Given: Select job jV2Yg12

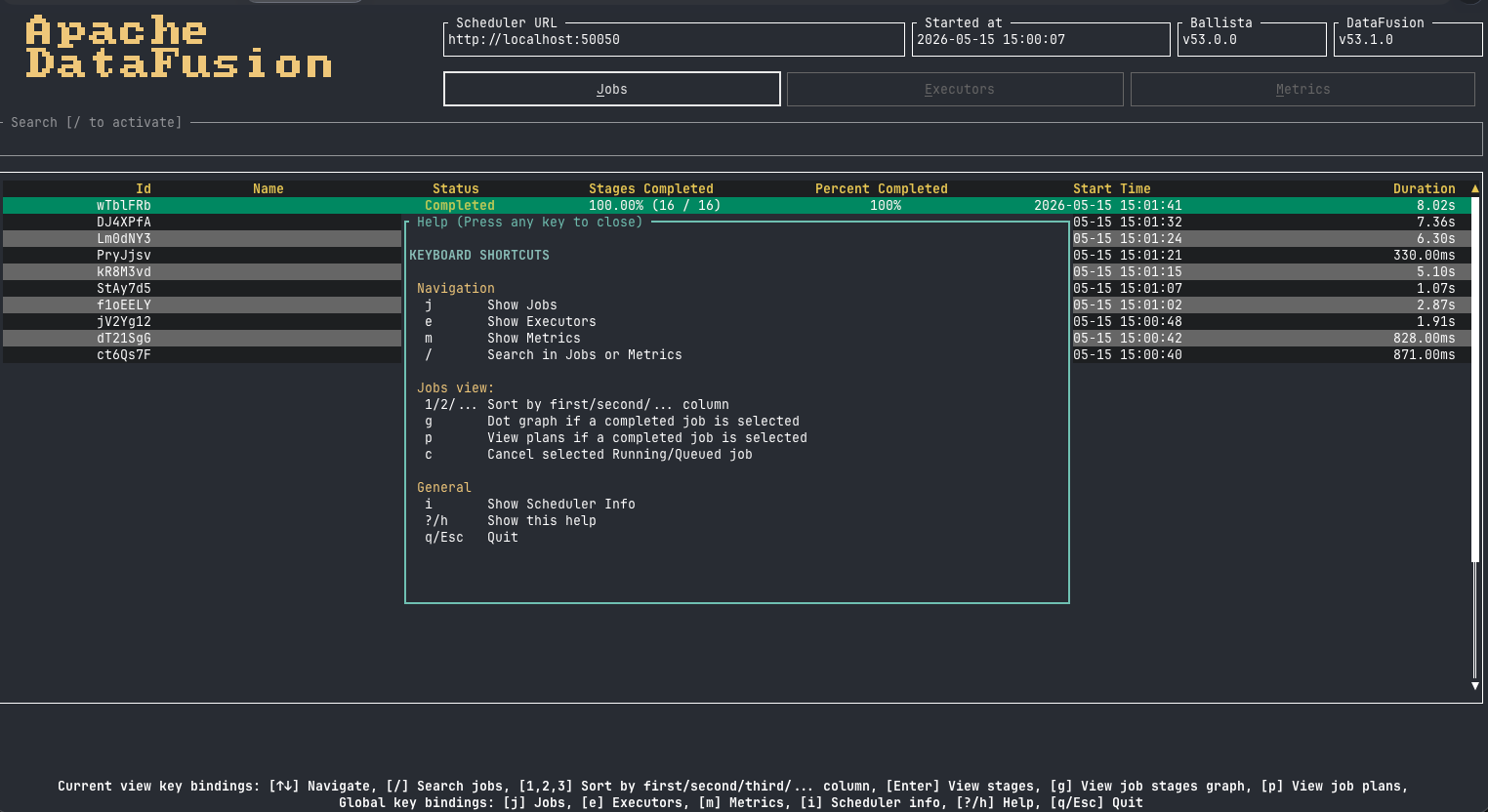Looking at the screenshot, I should [x=124, y=321].
